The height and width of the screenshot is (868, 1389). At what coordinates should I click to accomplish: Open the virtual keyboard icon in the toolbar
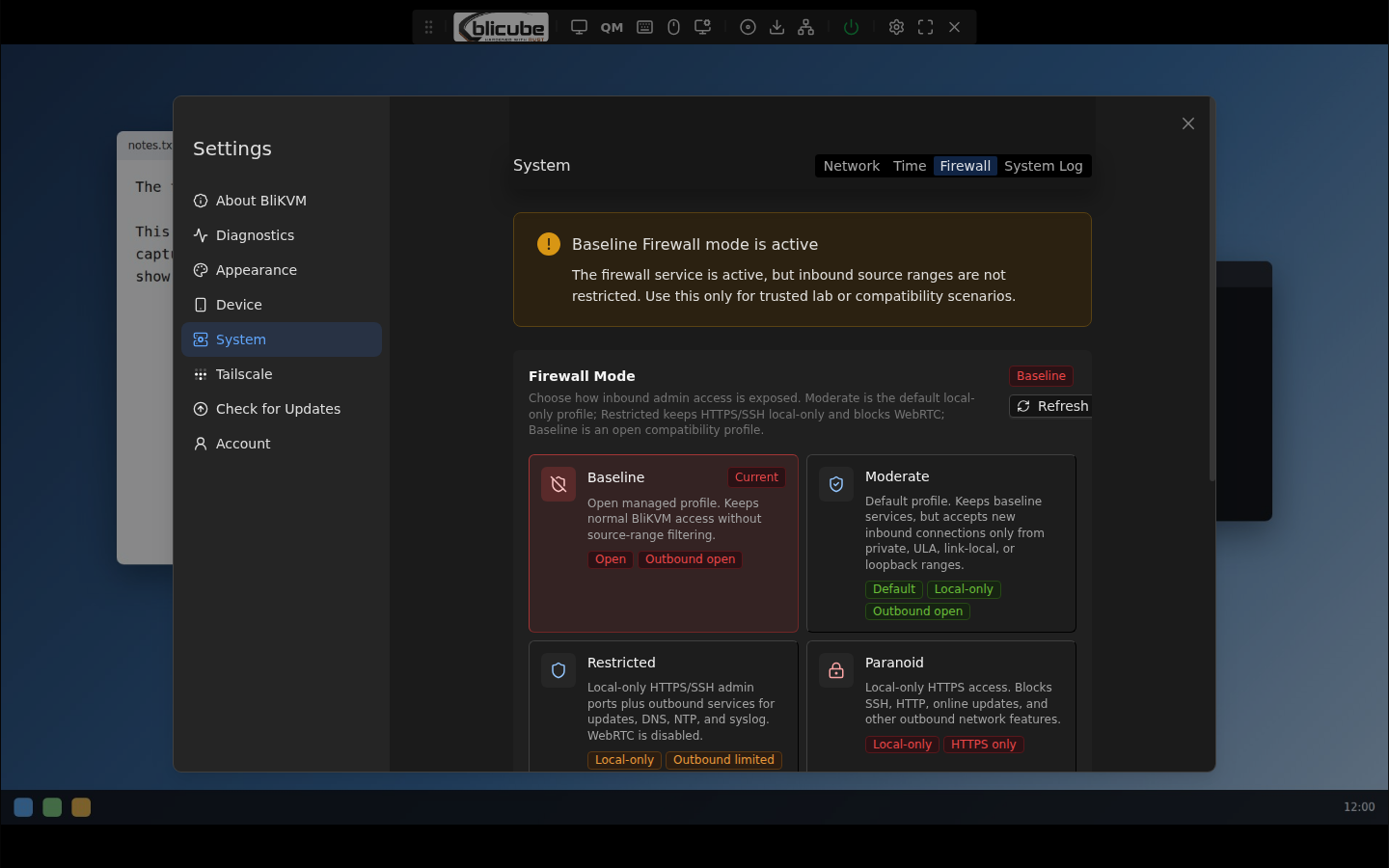[644, 27]
